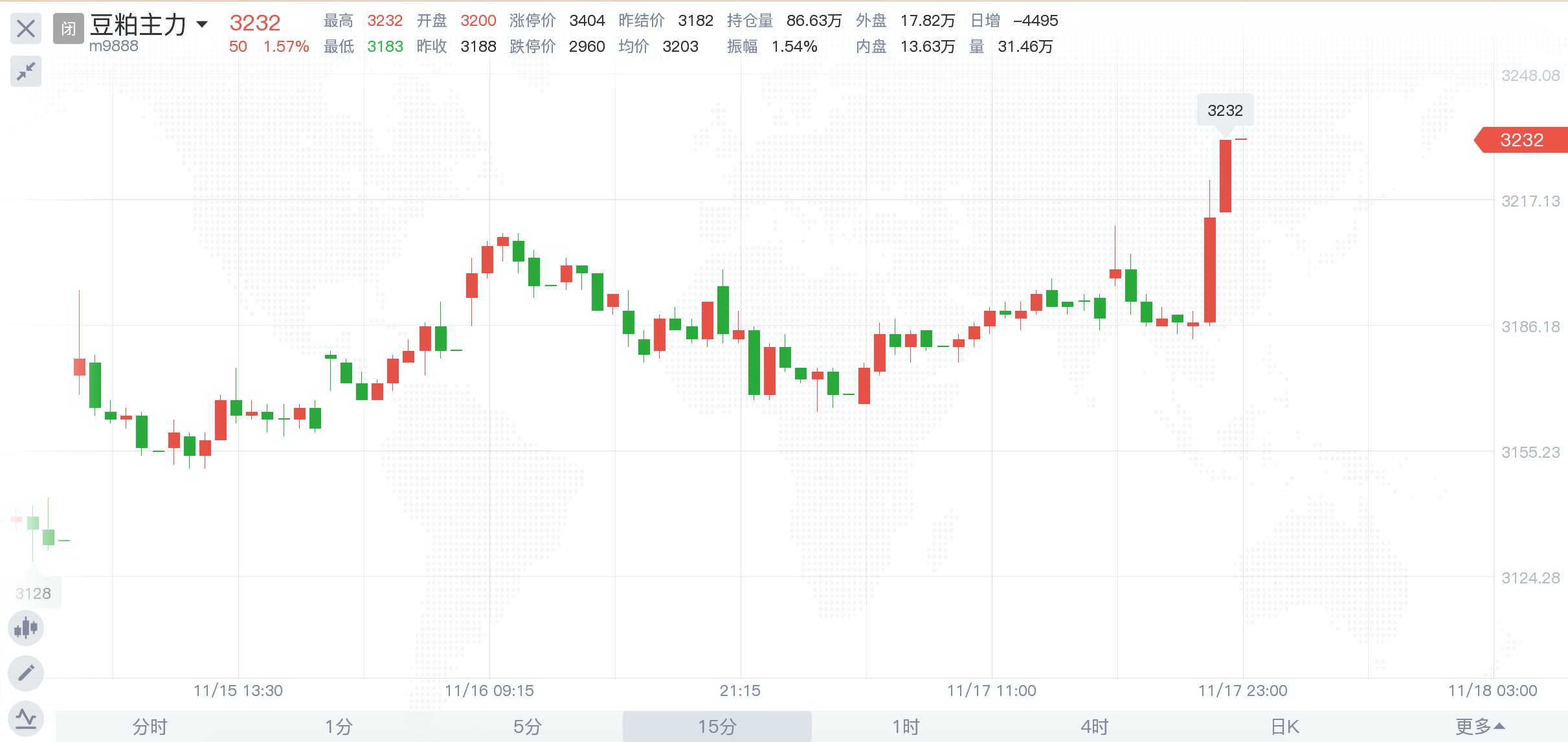Click the 昨结价 3182 value
This screenshot has width=1568, height=742.
point(696,21)
